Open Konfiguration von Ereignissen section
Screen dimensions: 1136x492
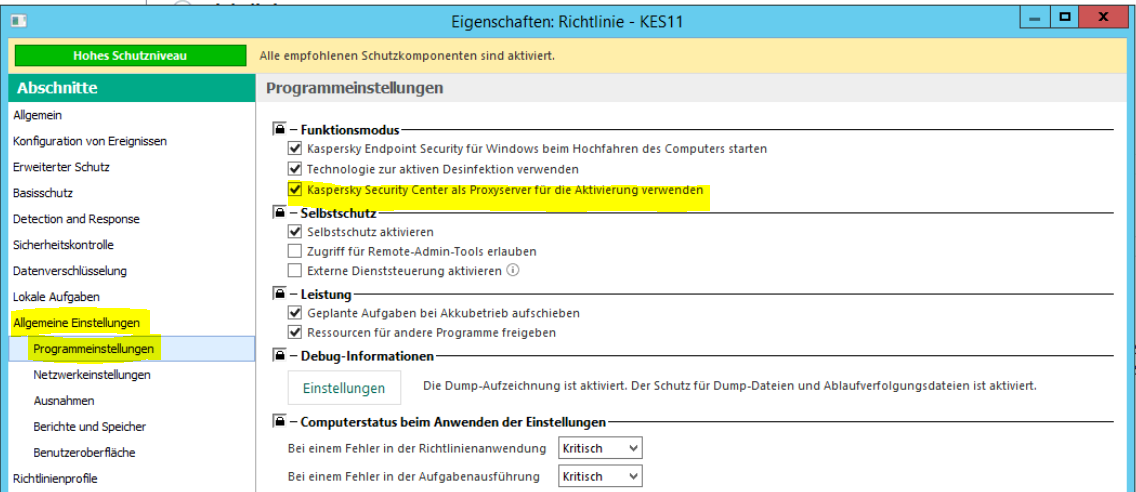[x=90, y=141]
